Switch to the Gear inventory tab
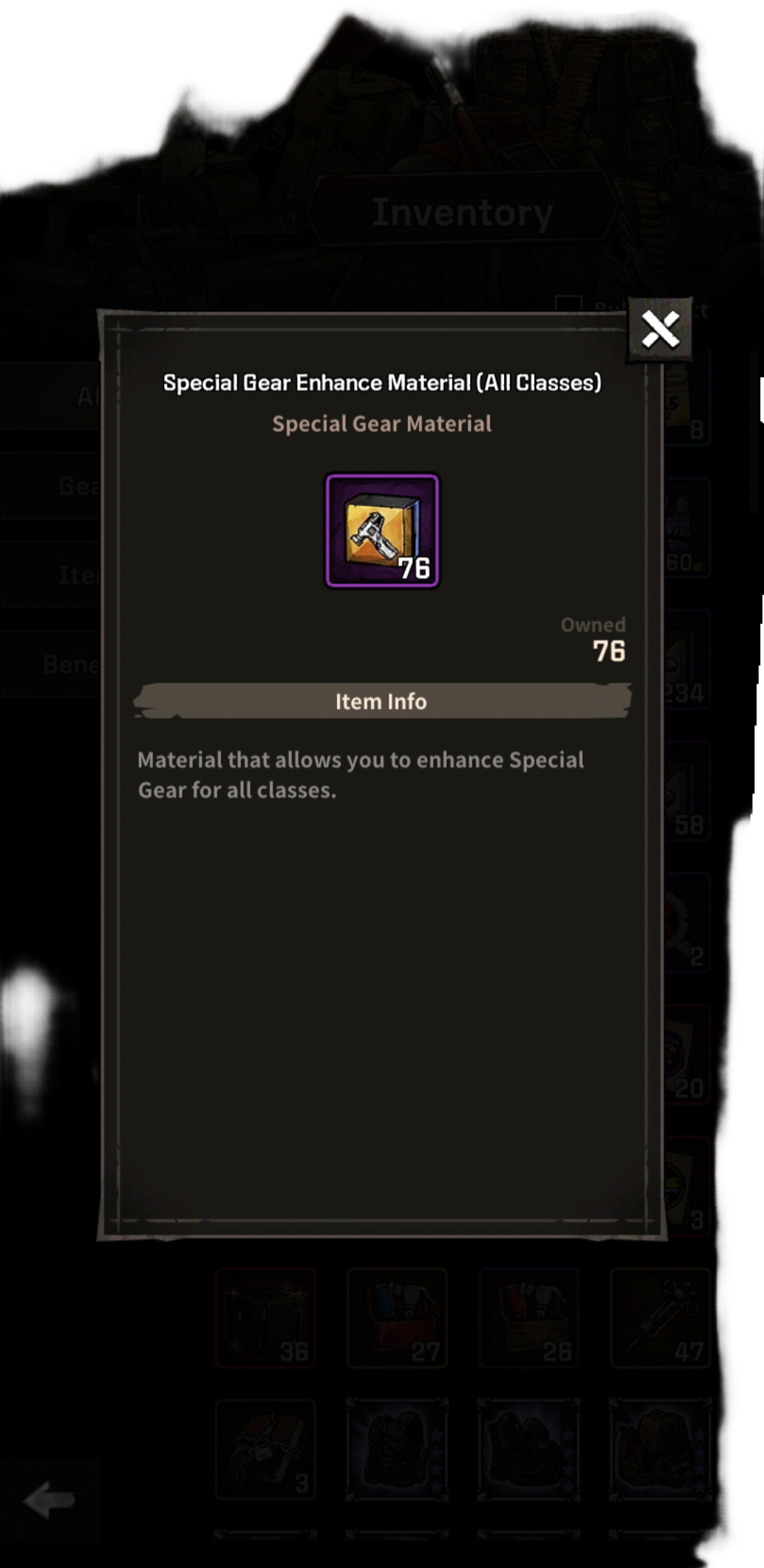This screenshot has height=1568, width=764. coord(50,486)
